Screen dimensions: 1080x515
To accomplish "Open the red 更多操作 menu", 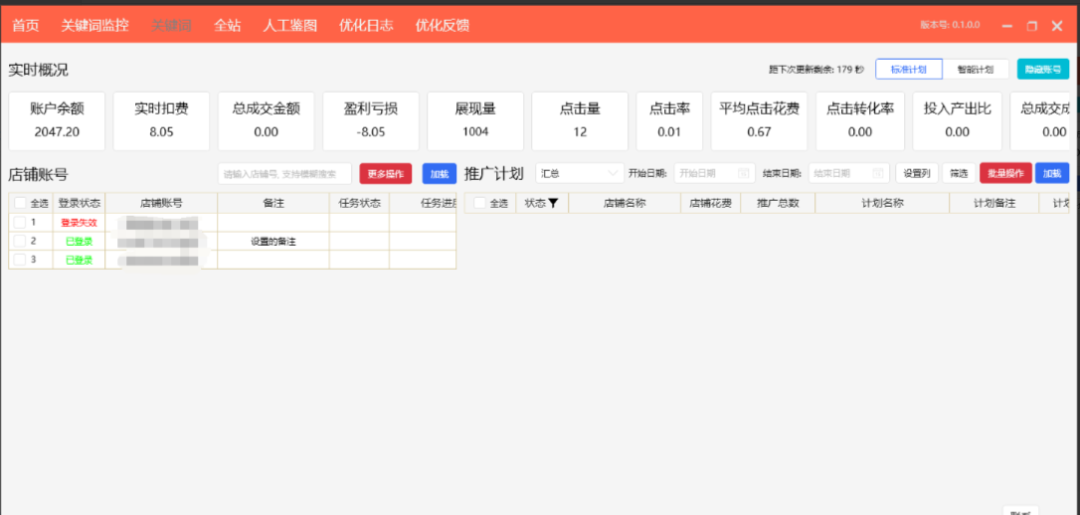I will coord(385,173).
